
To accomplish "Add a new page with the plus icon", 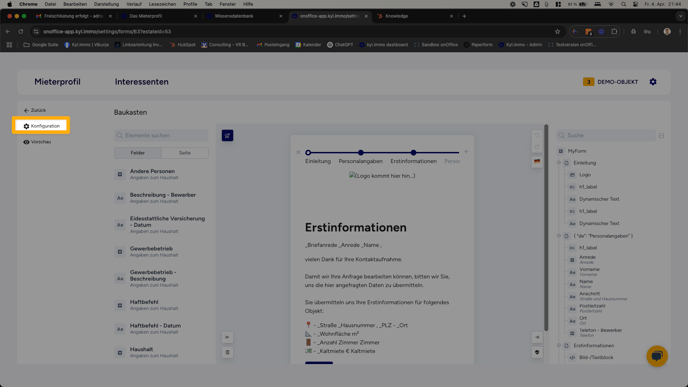I will click(466, 152).
